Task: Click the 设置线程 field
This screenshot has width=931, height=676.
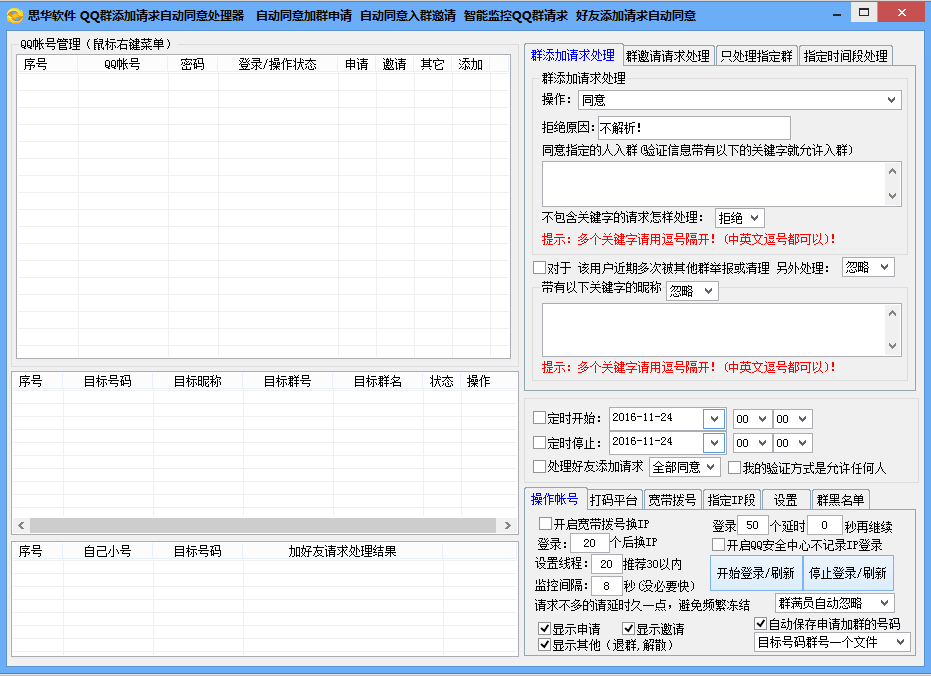Action: (x=606, y=564)
